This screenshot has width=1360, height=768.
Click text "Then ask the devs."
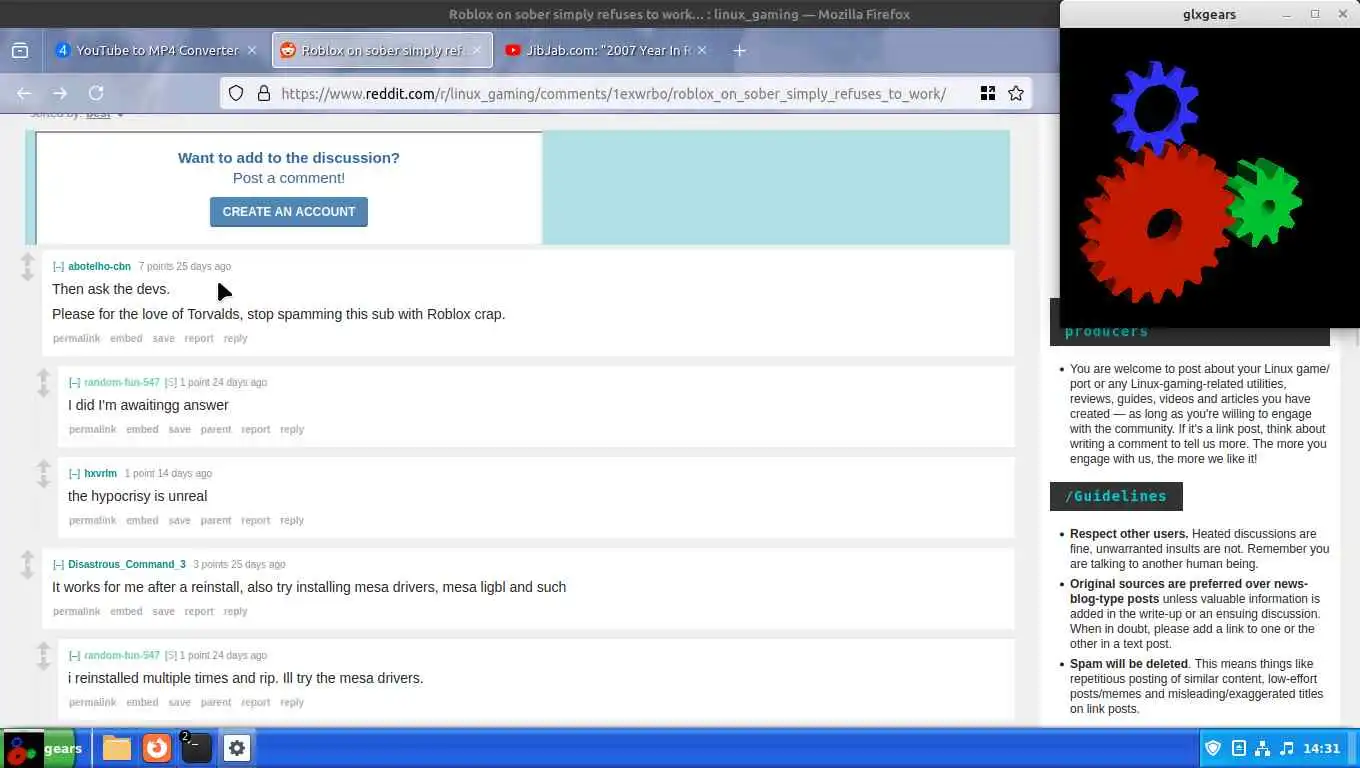[111, 289]
